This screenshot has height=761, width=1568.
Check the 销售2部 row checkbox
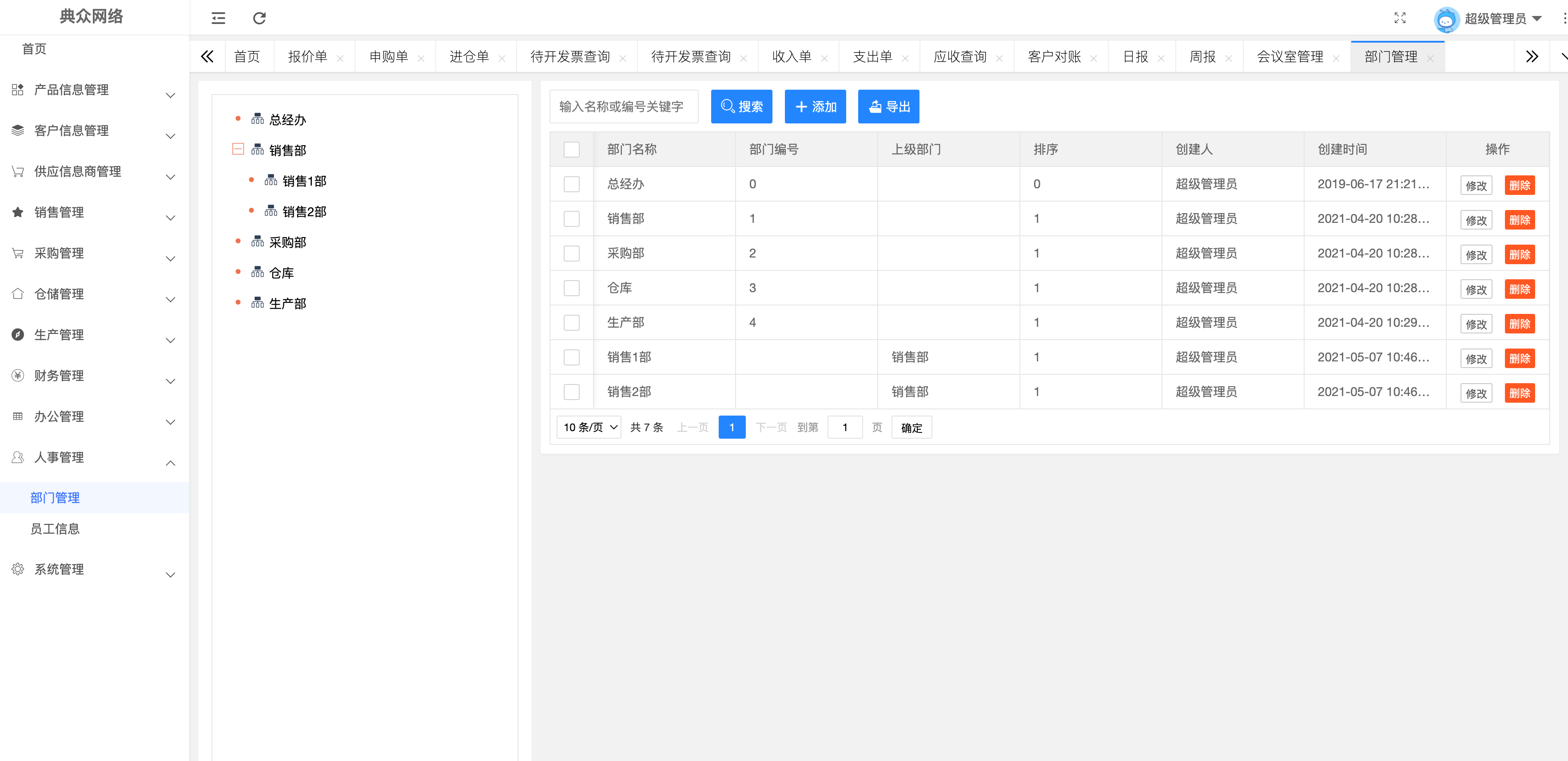coord(572,392)
